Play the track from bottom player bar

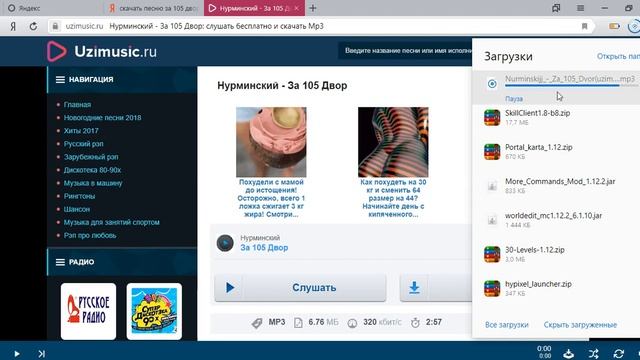16,354
